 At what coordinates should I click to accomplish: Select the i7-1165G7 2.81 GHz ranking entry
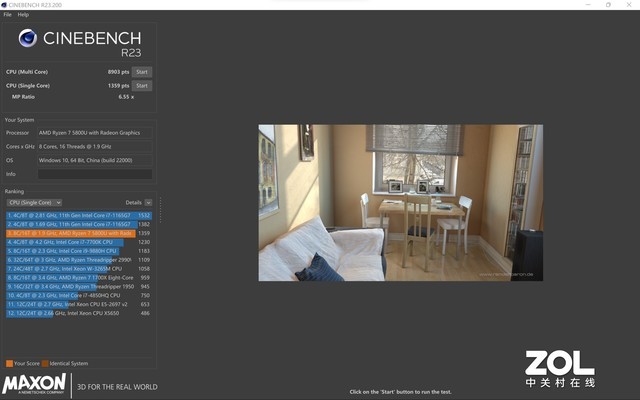point(78,215)
